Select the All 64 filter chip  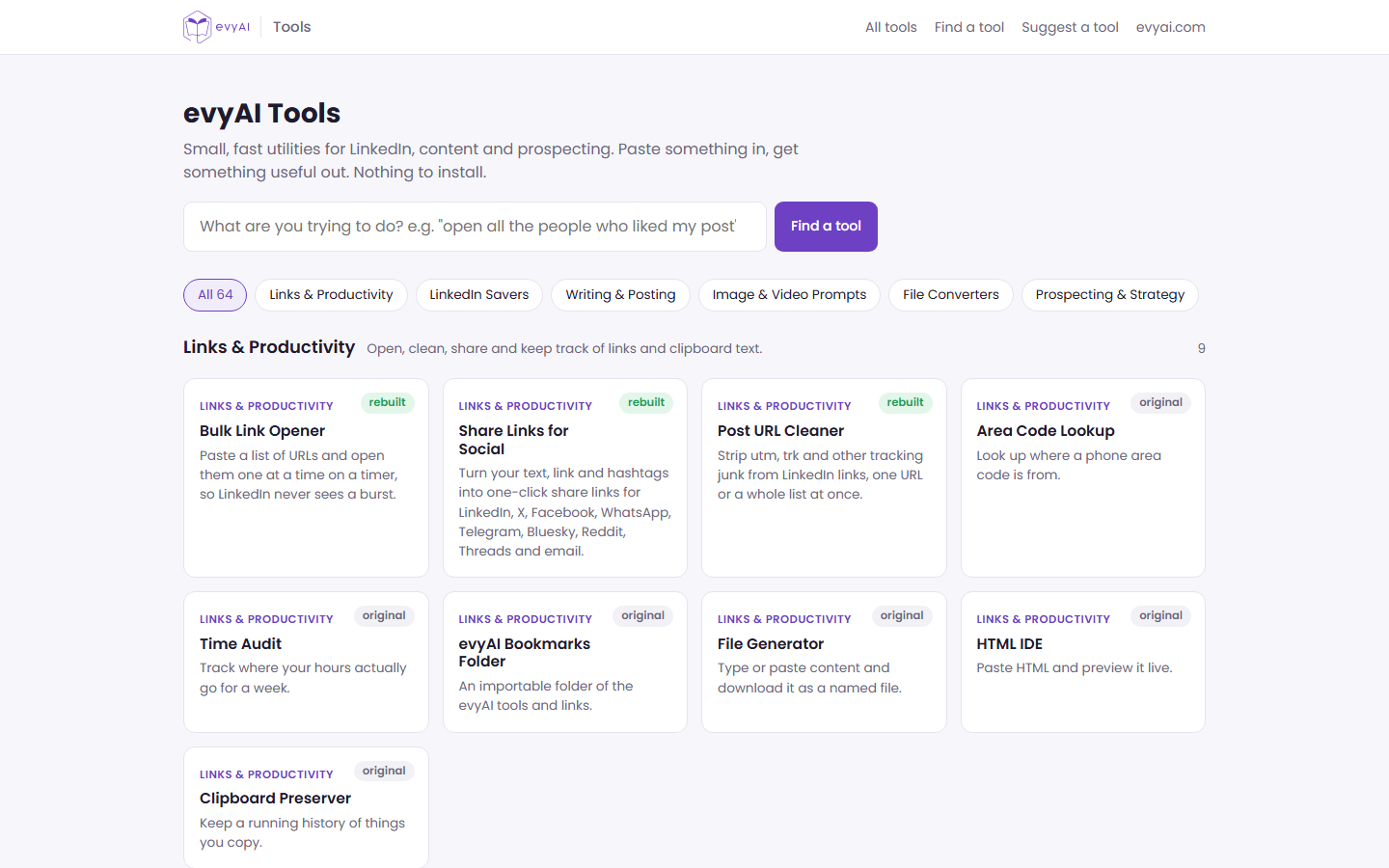pos(215,295)
